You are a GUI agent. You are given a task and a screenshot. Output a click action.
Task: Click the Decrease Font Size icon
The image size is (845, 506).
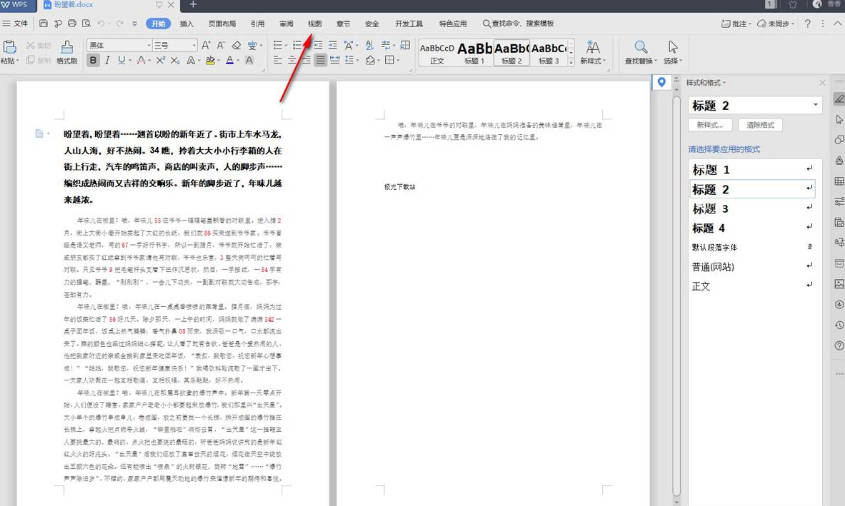pyautogui.click(x=220, y=45)
